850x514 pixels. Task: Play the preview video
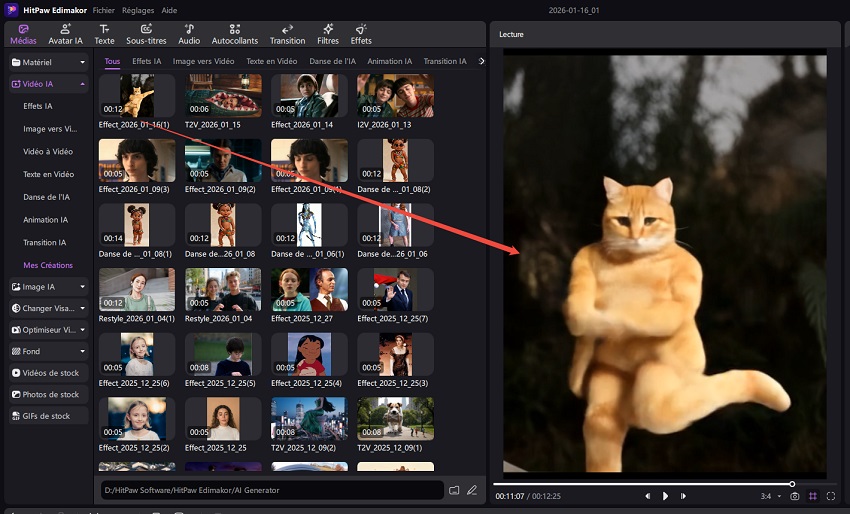point(665,496)
